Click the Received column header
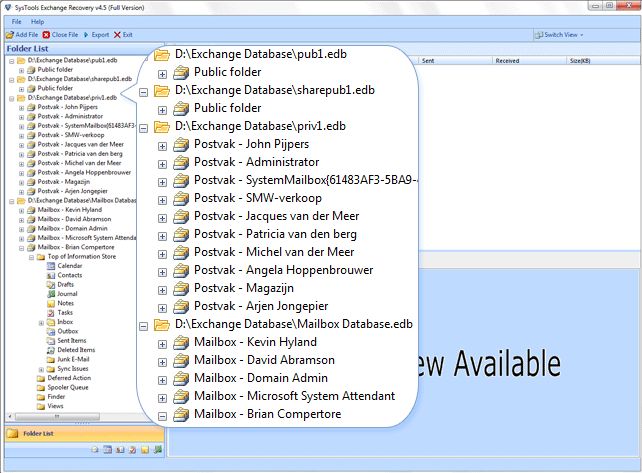This screenshot has height=473, width=642. pos(507,61)
